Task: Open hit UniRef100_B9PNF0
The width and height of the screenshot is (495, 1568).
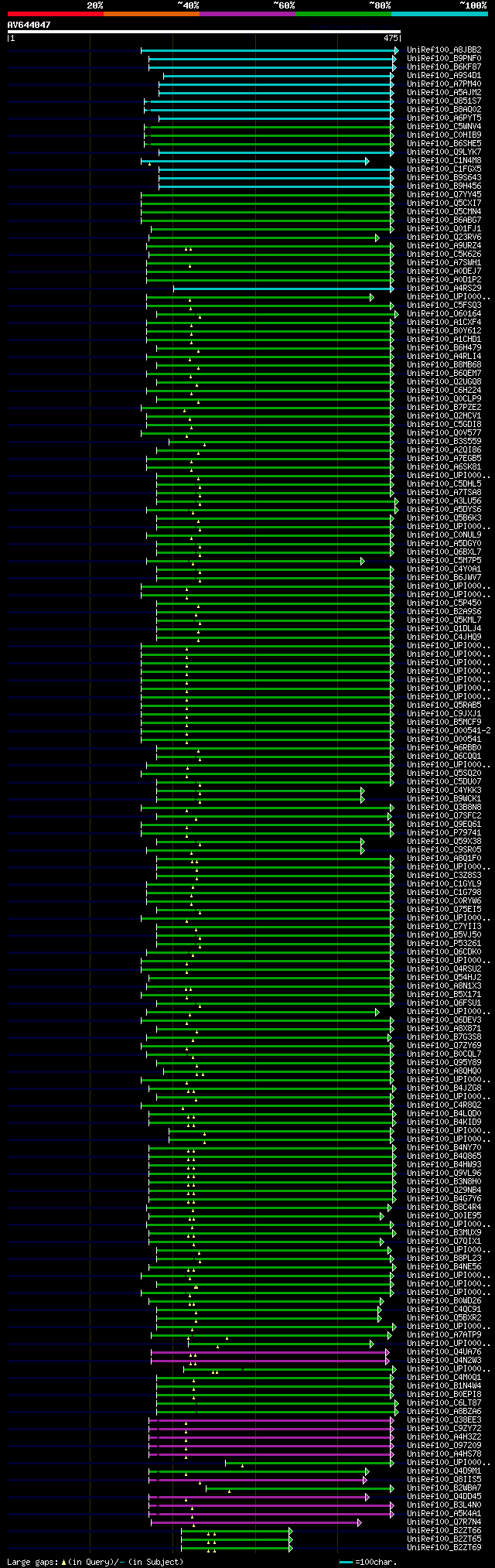Action: (x=444, y=58)
